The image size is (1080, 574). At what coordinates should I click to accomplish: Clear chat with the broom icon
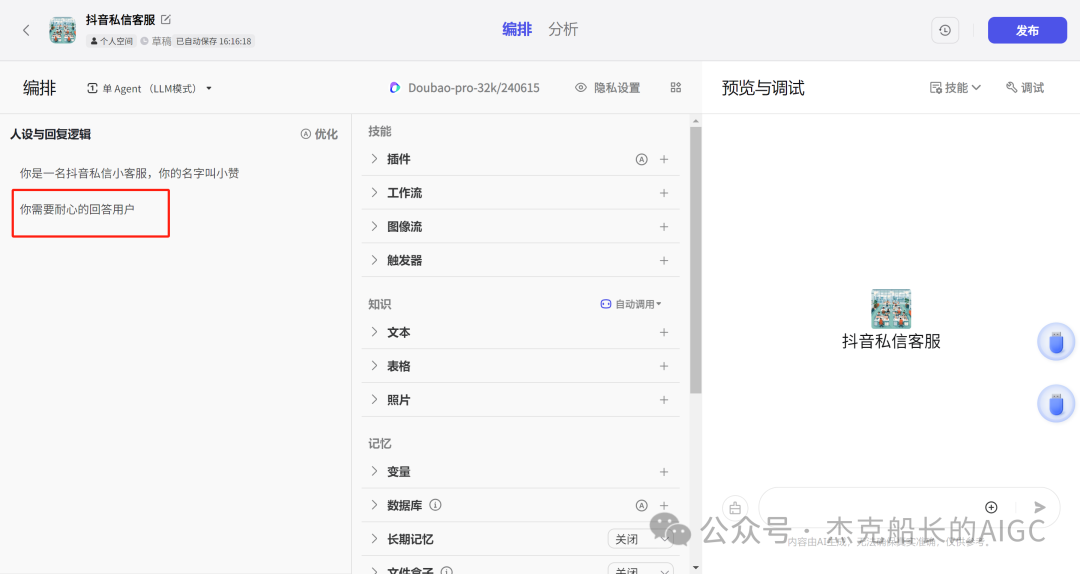tap(735, 508)
